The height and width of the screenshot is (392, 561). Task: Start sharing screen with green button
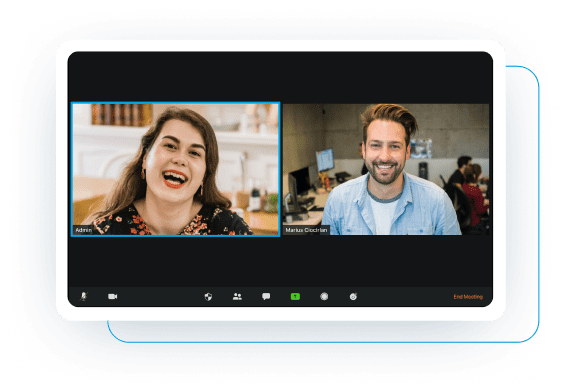point(295,297)
